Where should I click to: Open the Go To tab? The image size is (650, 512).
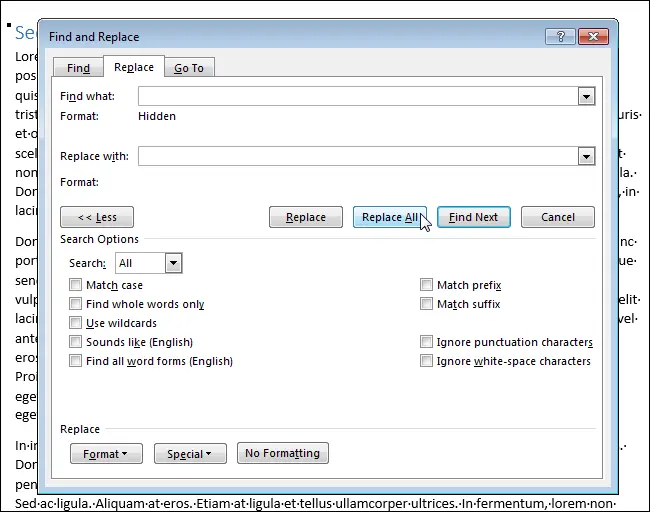(x=189, y=68)
